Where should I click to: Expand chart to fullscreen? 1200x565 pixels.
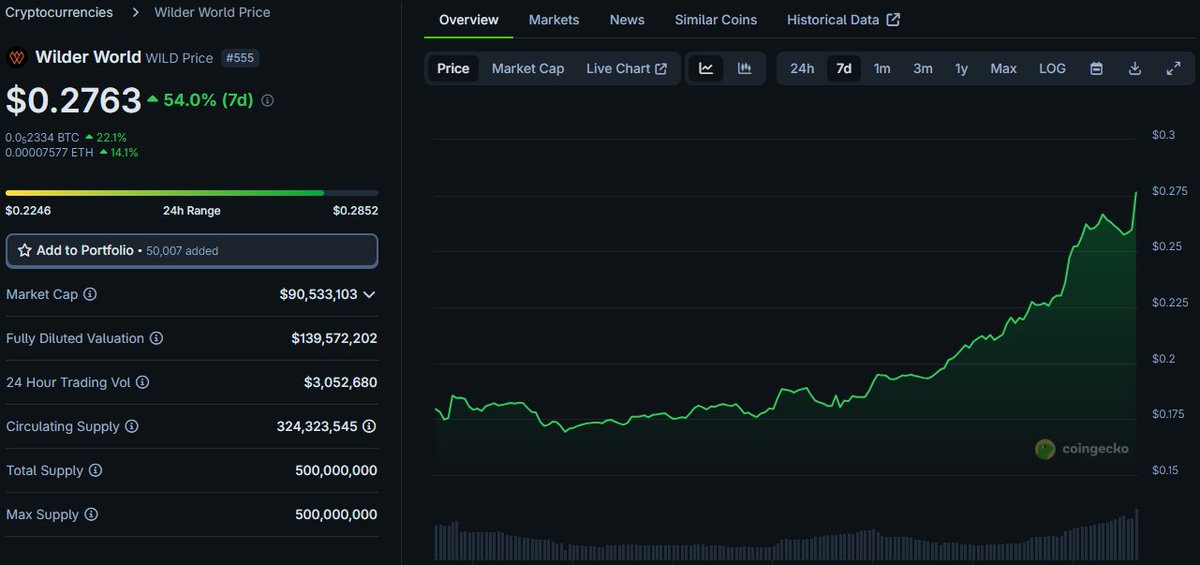[1174, 68]
